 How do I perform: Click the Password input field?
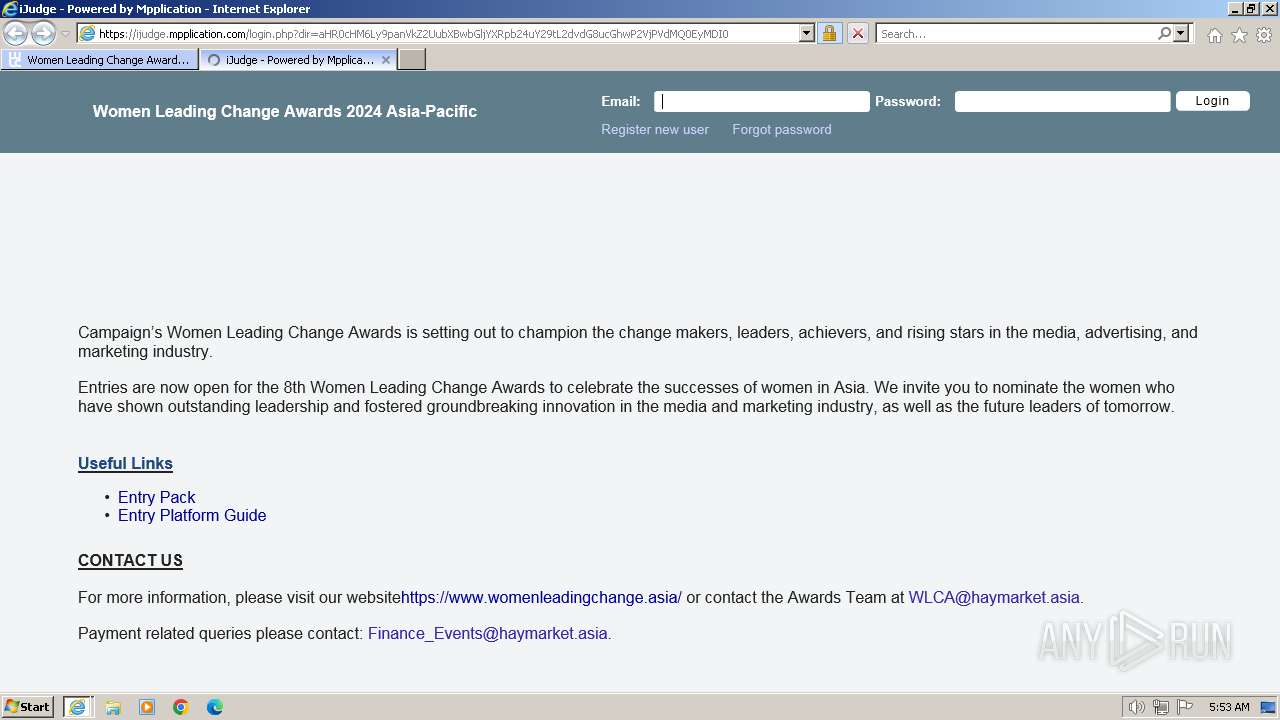tap(1062, 101)
